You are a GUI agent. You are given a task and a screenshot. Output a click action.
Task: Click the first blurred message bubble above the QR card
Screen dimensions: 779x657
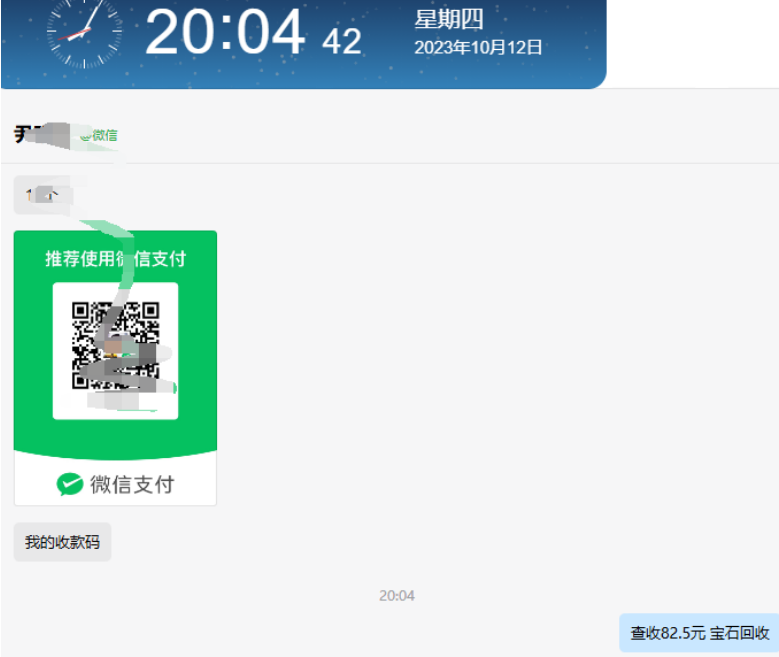44,195
